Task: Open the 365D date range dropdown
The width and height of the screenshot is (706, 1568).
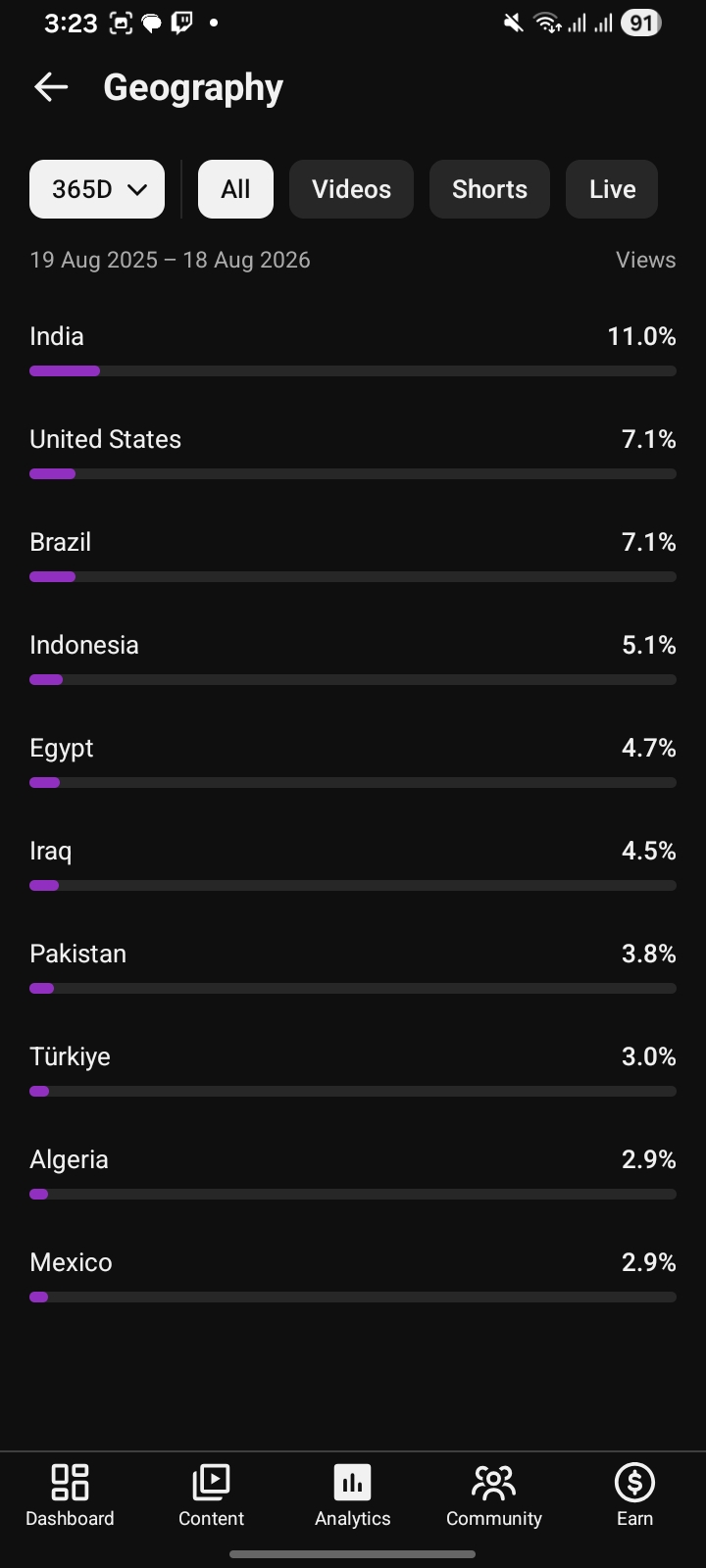Action: pos(97,189)
